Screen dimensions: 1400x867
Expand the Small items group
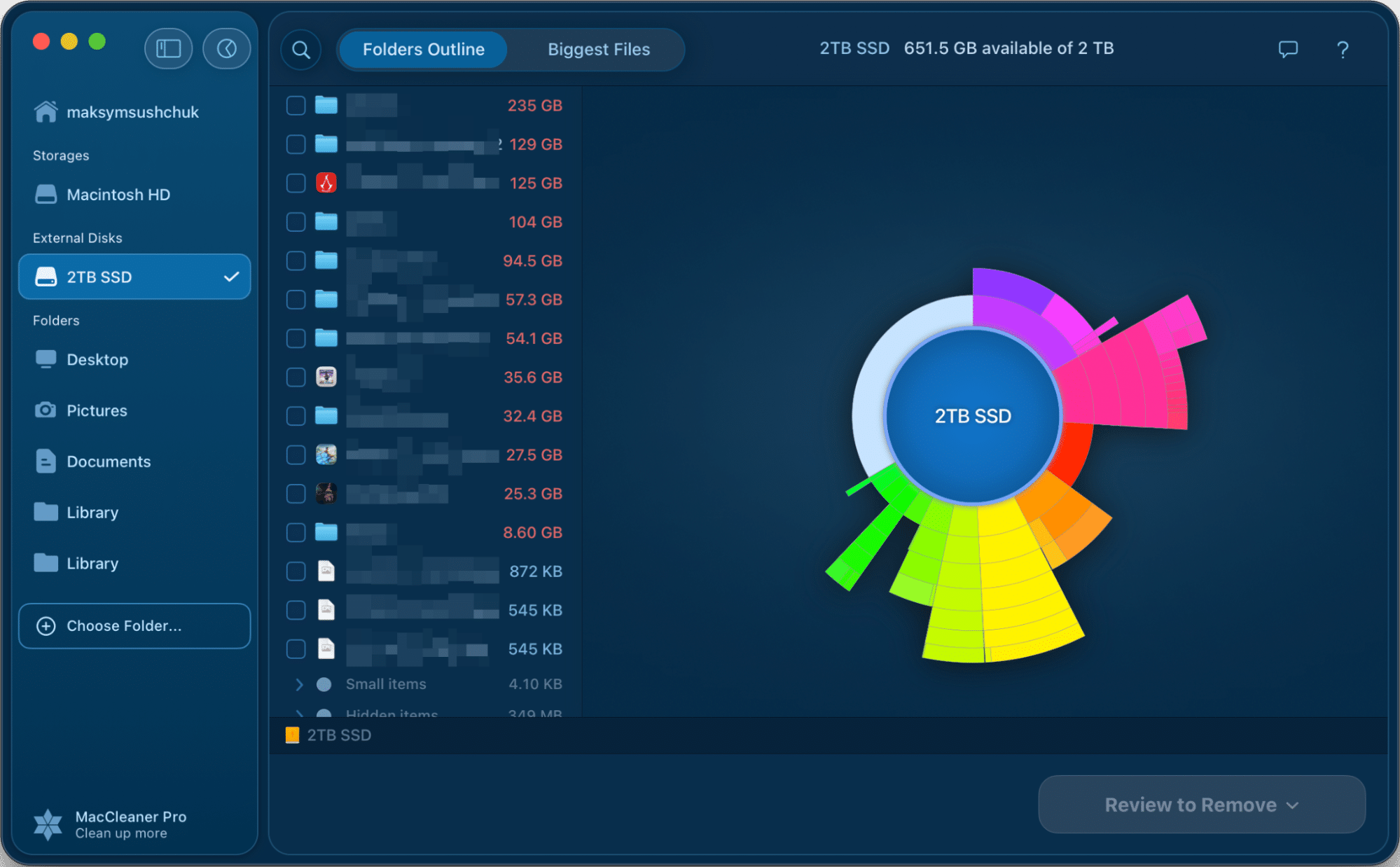pos(299,684)
